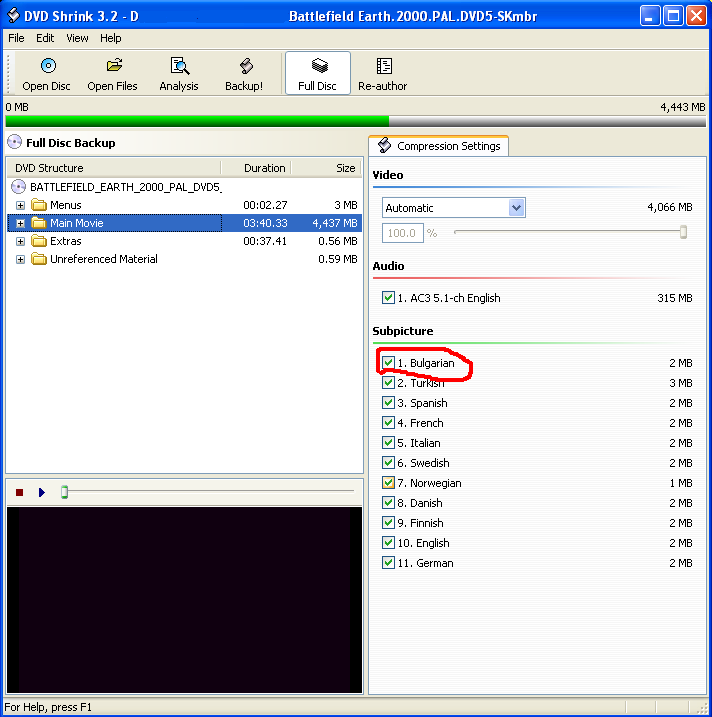Uncheck the Bulgarian subpicture checkbox
Viewport: 712px width, 717px height.
click(388, 363)
